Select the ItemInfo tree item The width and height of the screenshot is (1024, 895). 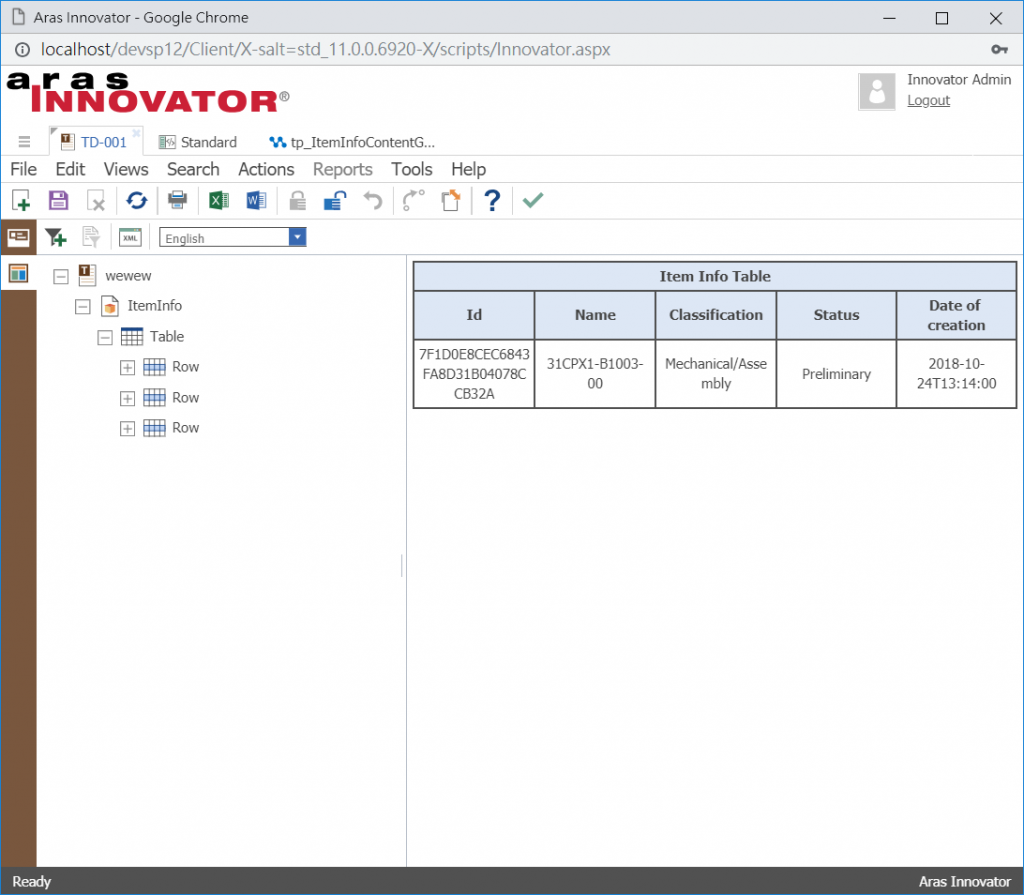(155, 306)
